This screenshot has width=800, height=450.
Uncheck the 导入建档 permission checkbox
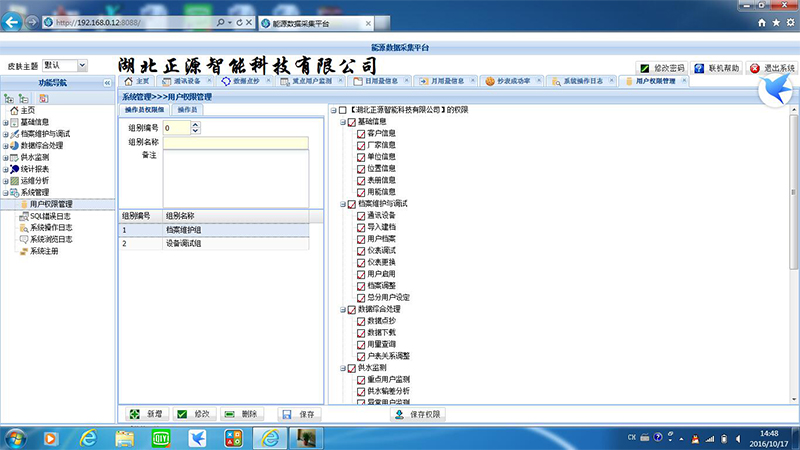[361, 228]
